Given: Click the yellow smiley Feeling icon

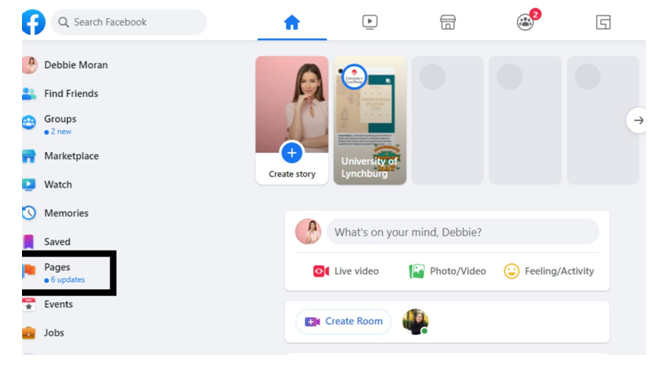Looking at the screenshot, I should (511, 271).
